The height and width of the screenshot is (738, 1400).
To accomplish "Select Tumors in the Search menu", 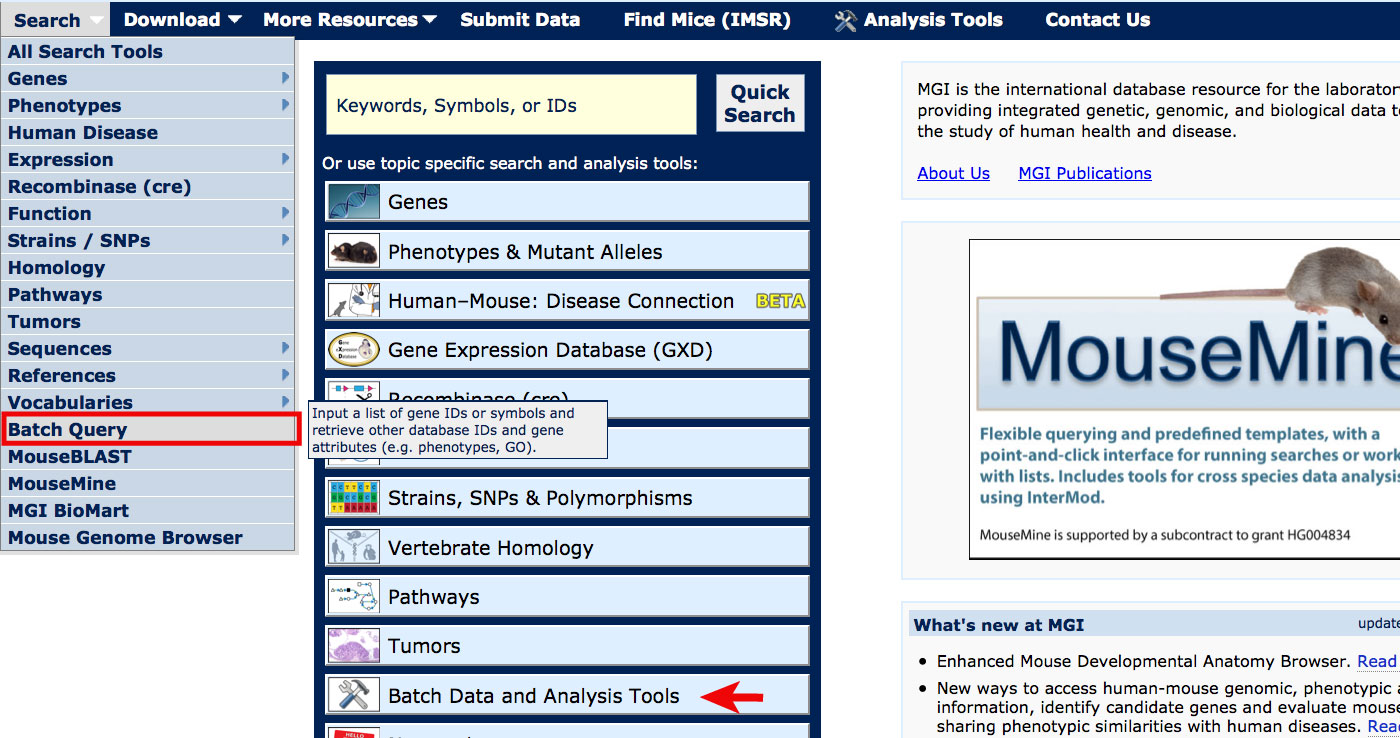I will tap(148, 322).
